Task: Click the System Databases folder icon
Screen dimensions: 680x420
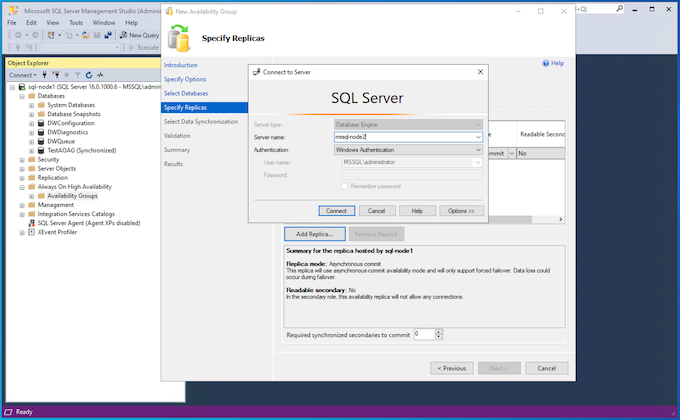Action: (41, 105)
